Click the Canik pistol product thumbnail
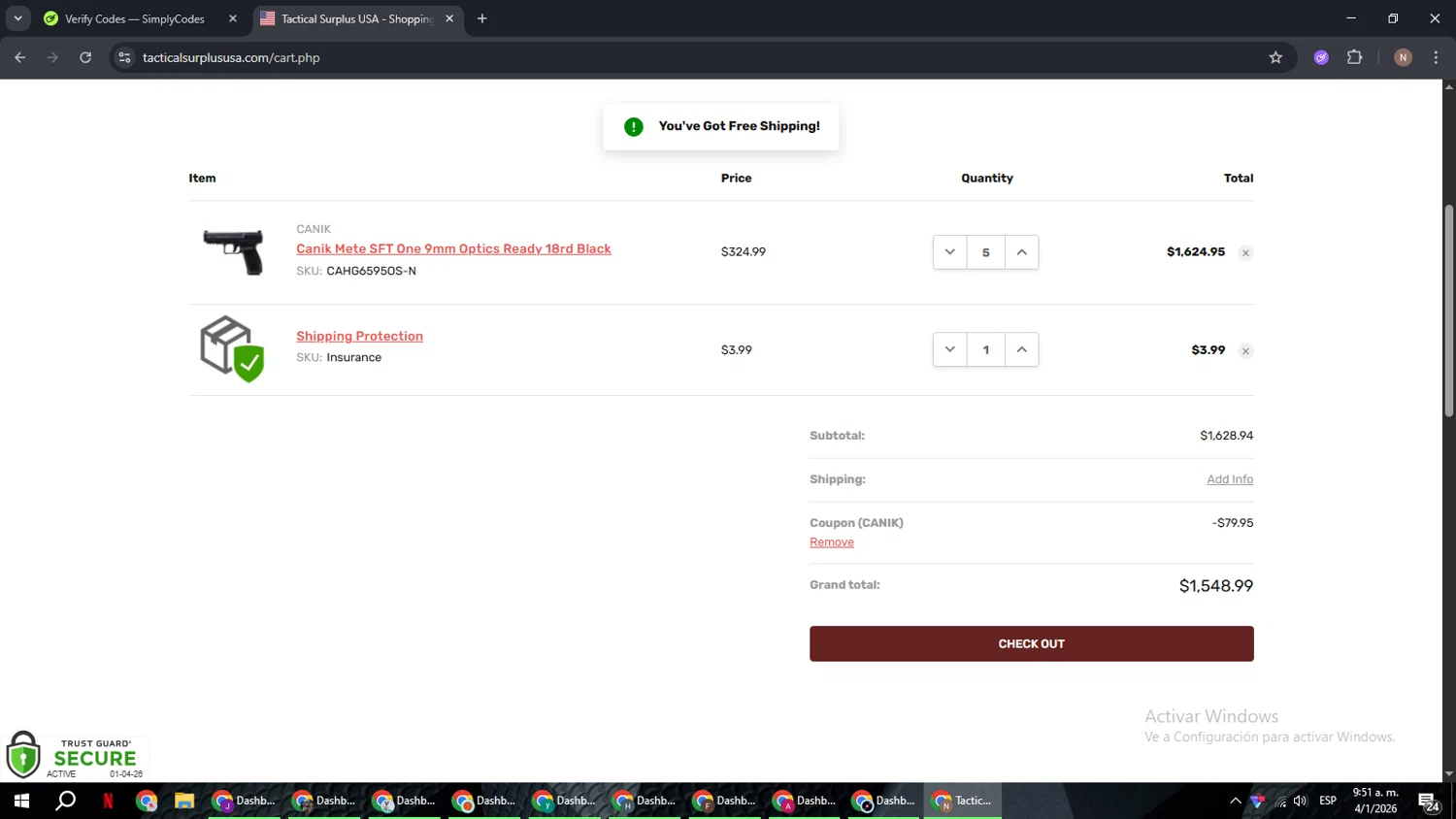Viewport: 1456px width, 819px height. tap(233, 251)
